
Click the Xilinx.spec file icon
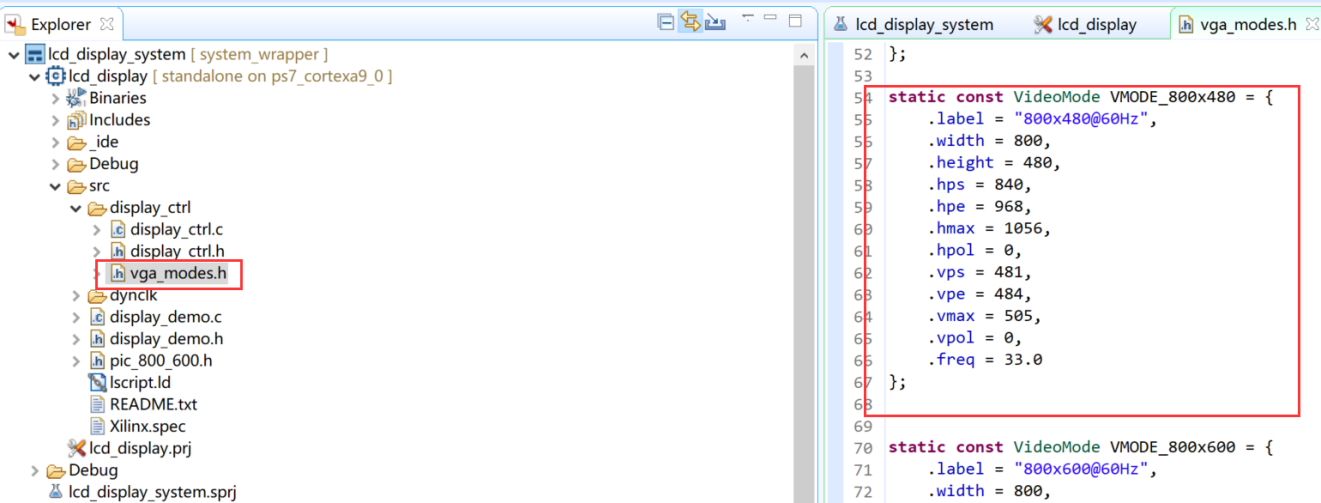pos(97,426)
